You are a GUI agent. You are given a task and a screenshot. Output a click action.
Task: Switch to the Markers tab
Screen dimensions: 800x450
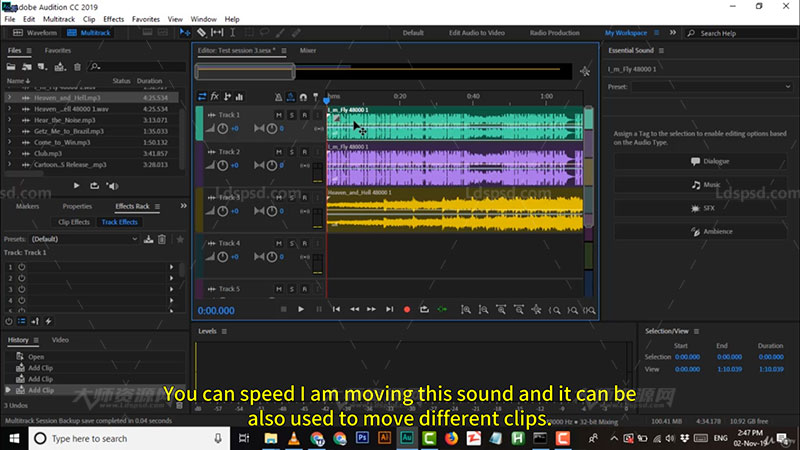pyautogui.click(x=27, y=206)
